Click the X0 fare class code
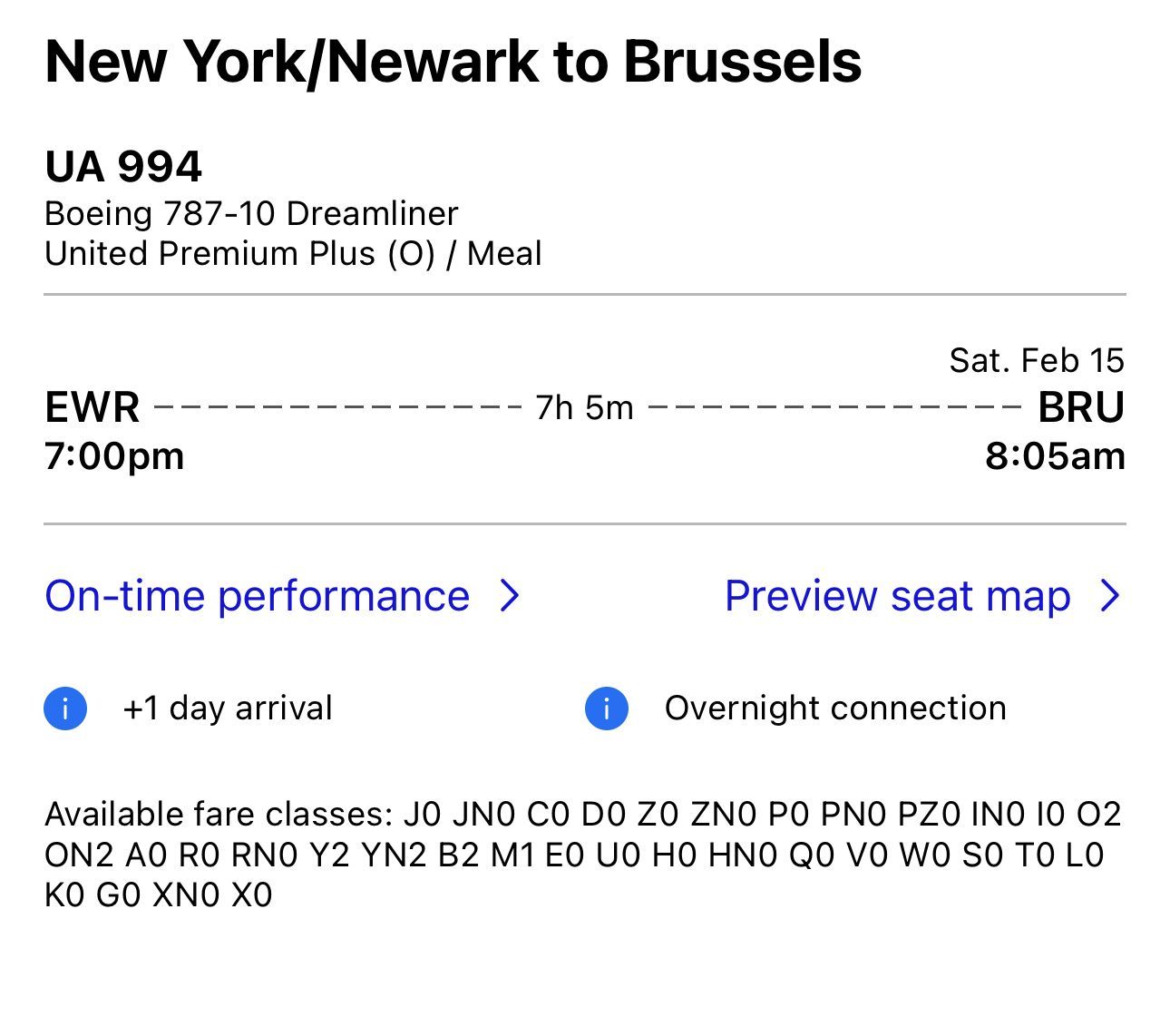Image resolution: width=1170 pixels, height=1036 pixels. click(x=252, y=896)
